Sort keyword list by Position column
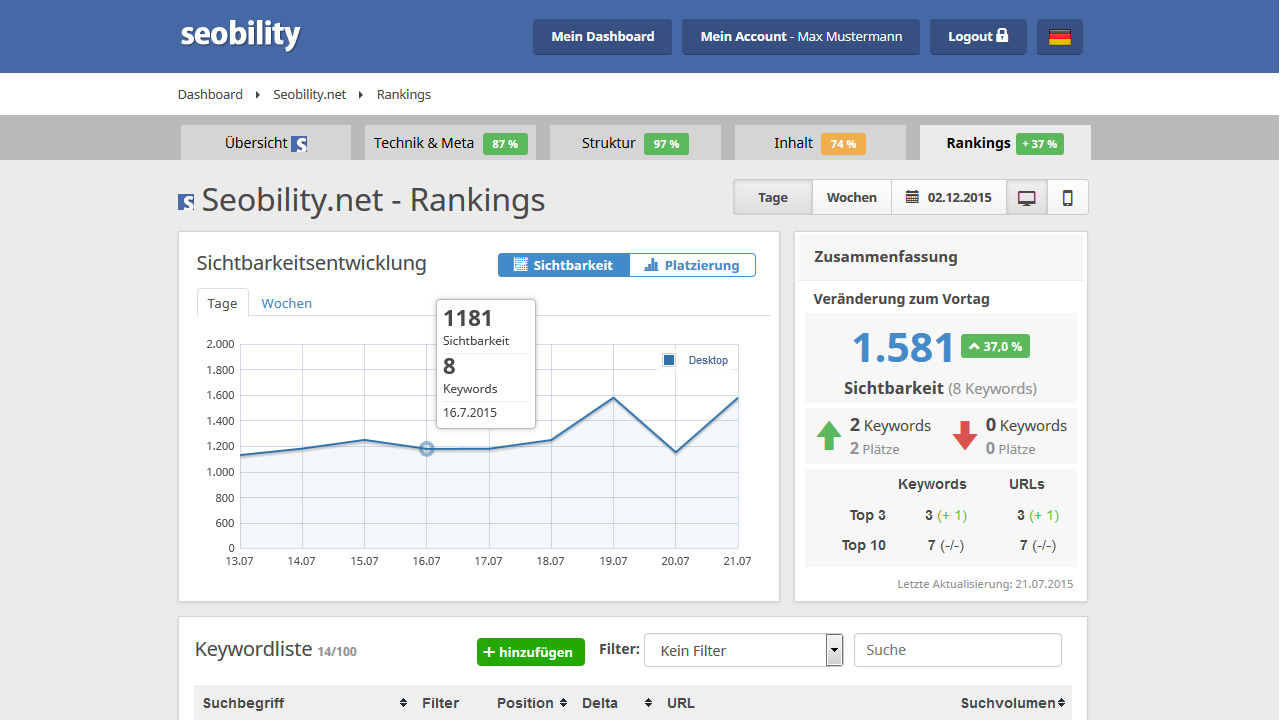This screenshot has height=720, width=1280. (x=531, y=703)
